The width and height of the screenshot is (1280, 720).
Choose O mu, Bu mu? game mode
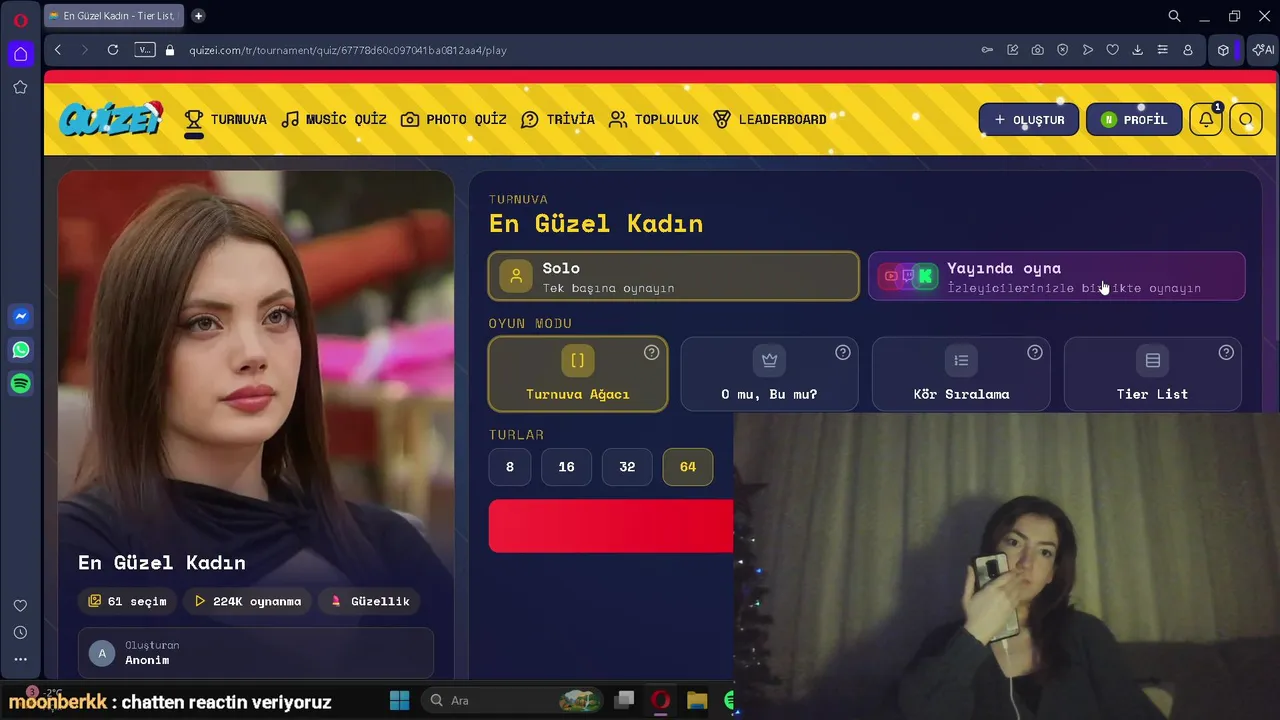pos(769,374)
